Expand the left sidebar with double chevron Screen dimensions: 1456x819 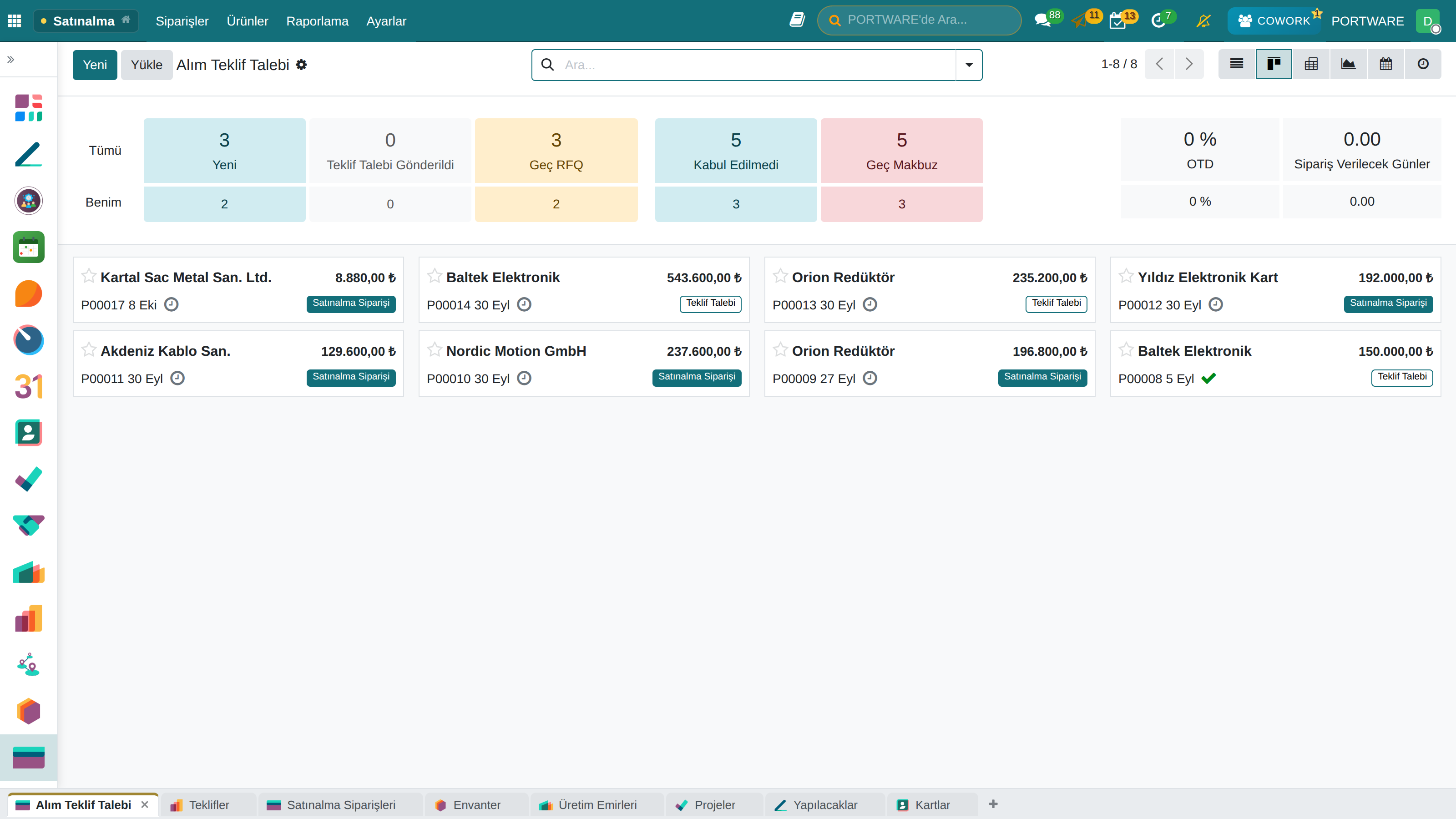pos(11,59)
